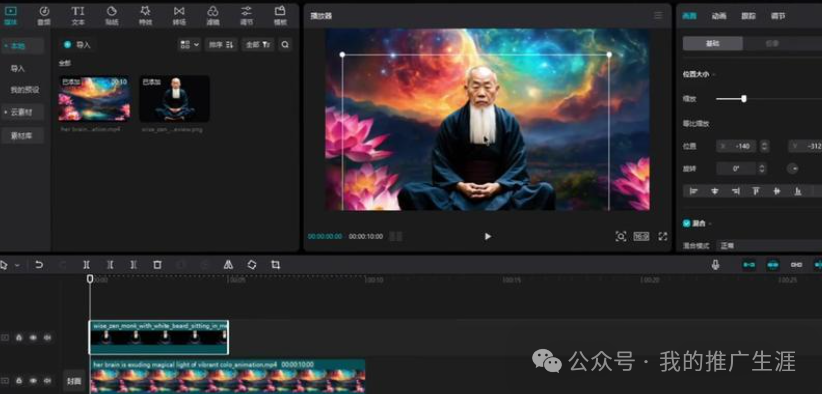Screen dimensions: 822x394
Task: Switch to the Adjust (调节) properties tab
Action: (x=778, y=16)
